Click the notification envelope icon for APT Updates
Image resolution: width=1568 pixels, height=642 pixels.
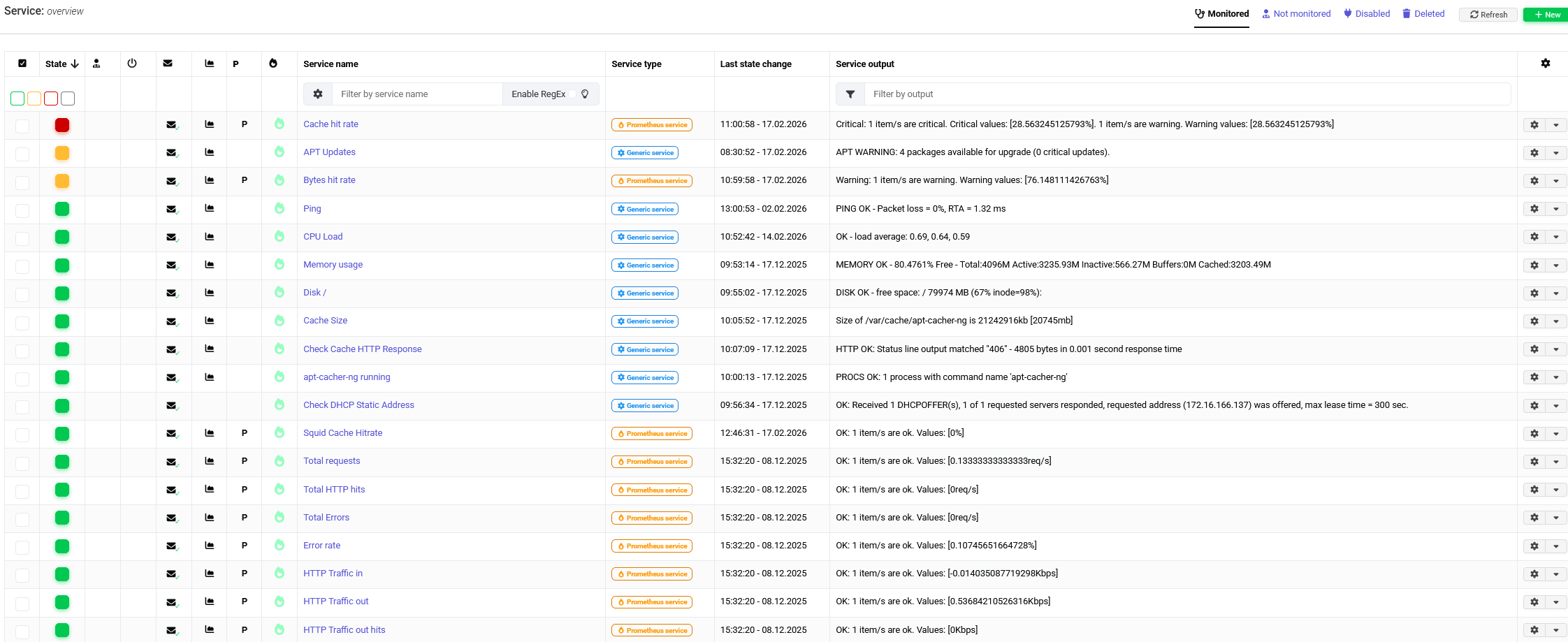[170, 153]
